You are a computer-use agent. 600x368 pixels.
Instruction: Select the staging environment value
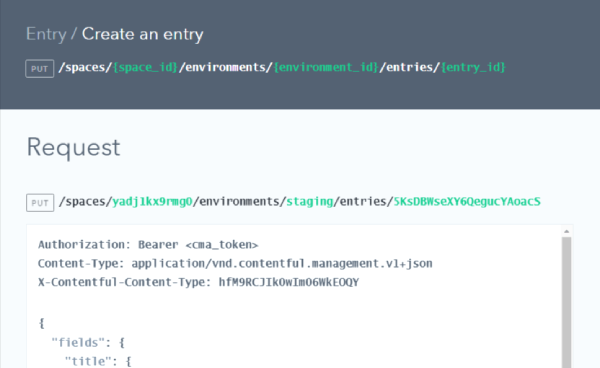310,202
